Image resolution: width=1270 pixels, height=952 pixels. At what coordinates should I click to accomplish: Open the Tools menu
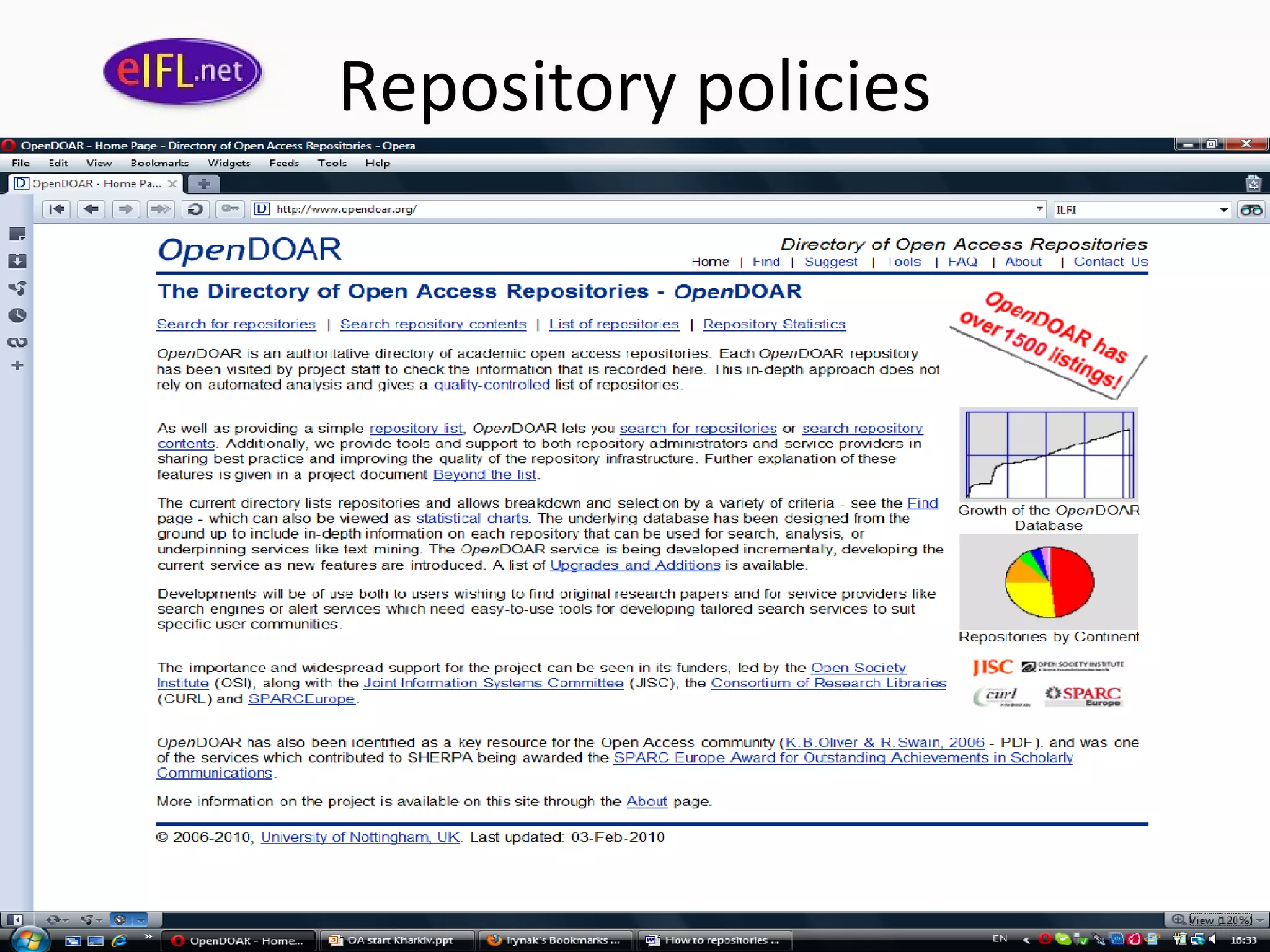point(332,163)
